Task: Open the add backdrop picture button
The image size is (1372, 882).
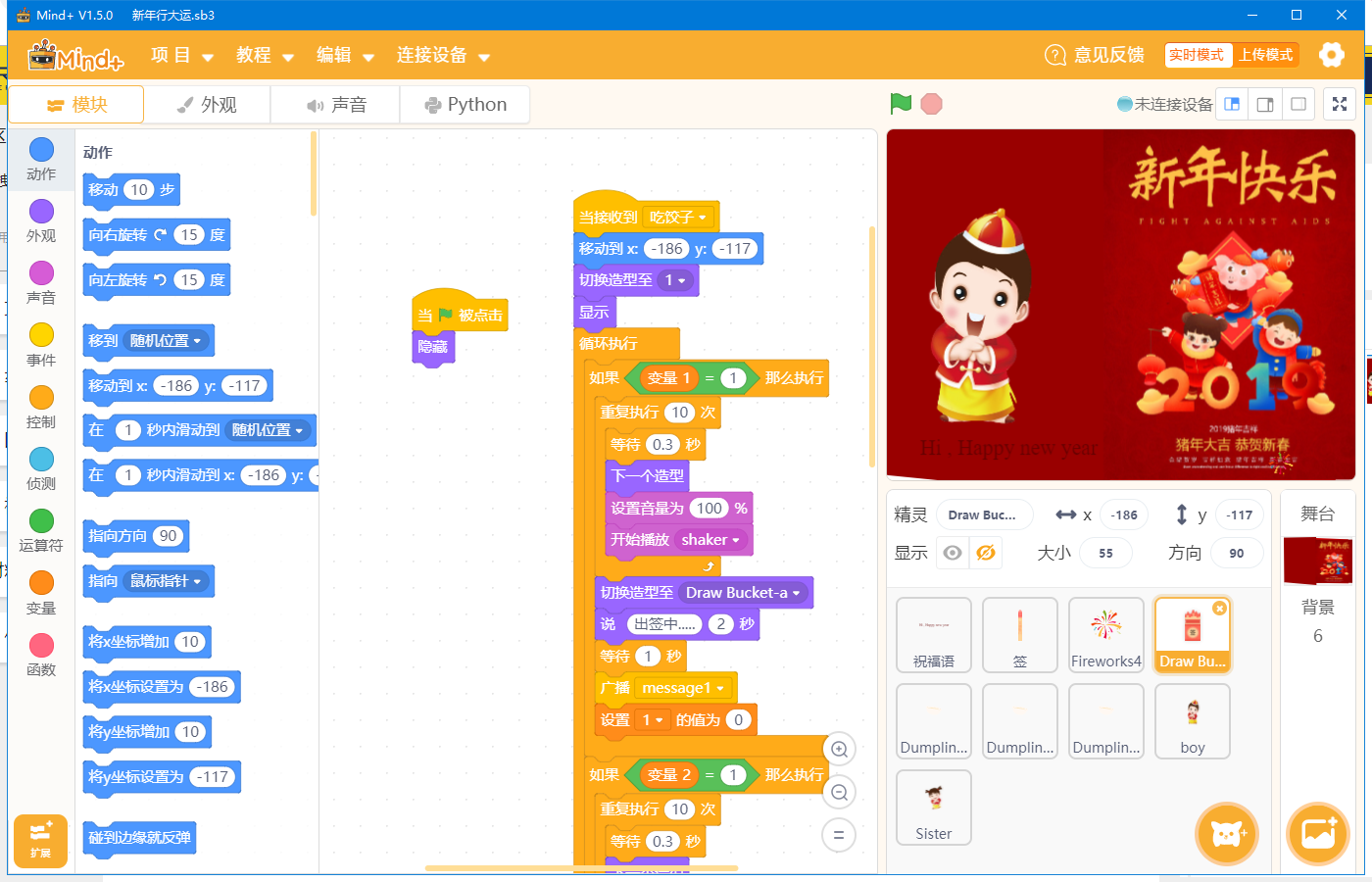Action: click(x=1318, y=834)
